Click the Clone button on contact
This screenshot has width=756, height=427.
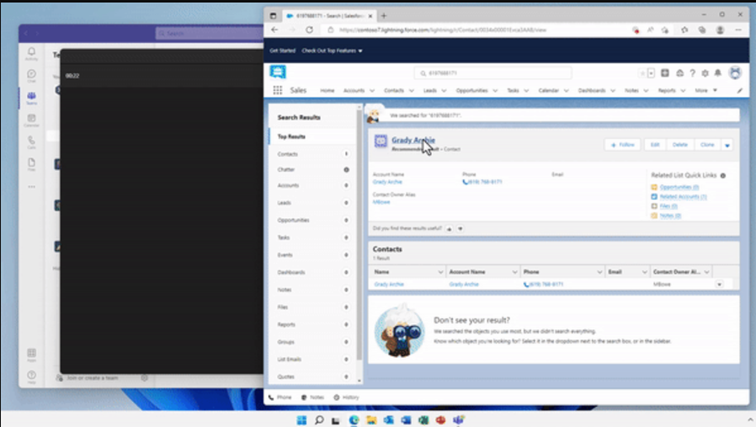[x=707, y=145]
